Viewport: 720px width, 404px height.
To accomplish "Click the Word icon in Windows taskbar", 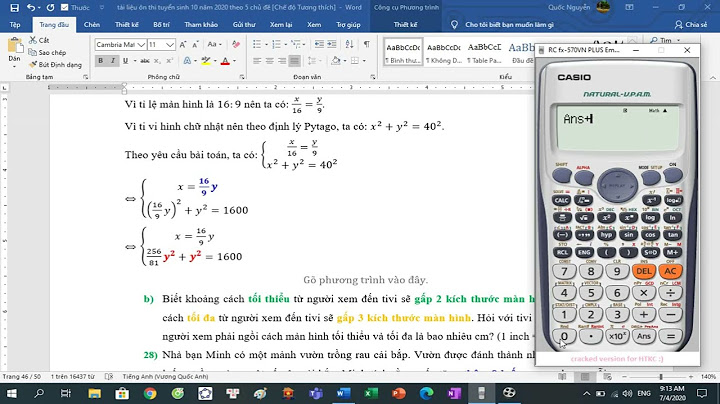I will pyautogui.click(x=343, y=393).
